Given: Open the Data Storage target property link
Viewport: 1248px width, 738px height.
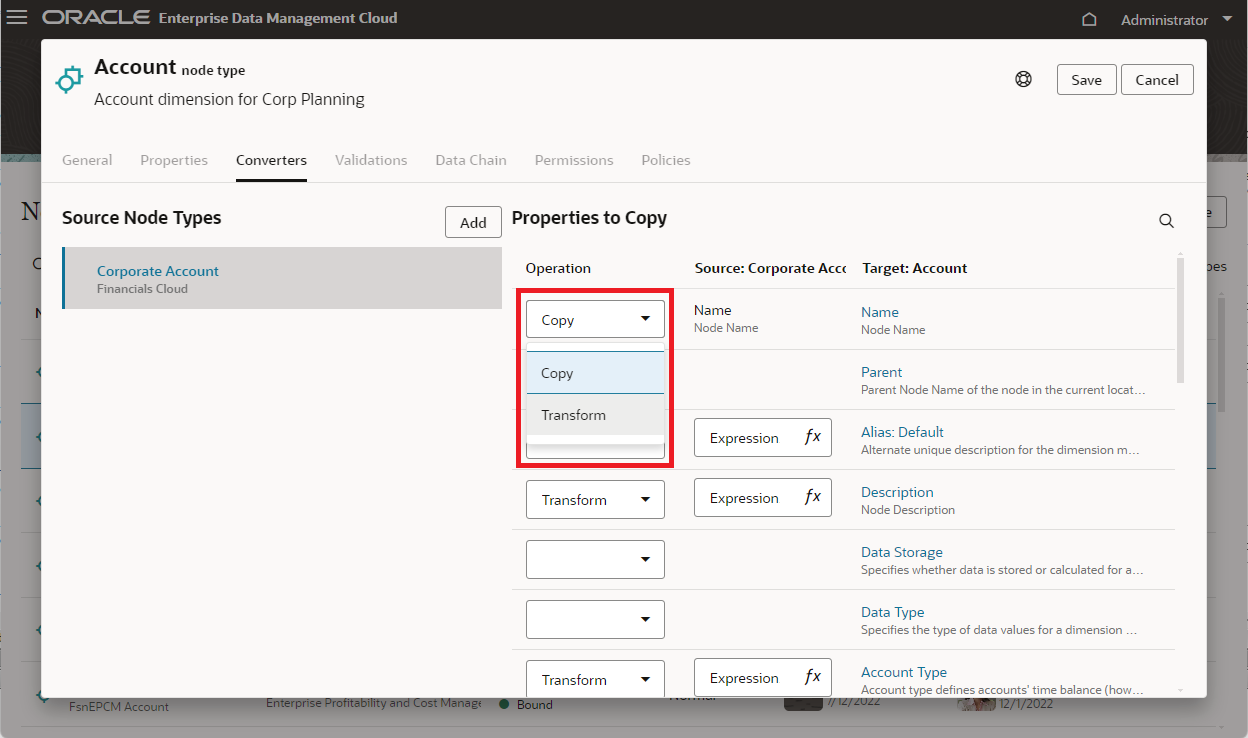Looking at the screenshot, I should pyautogui.click(x=902, y=552).
